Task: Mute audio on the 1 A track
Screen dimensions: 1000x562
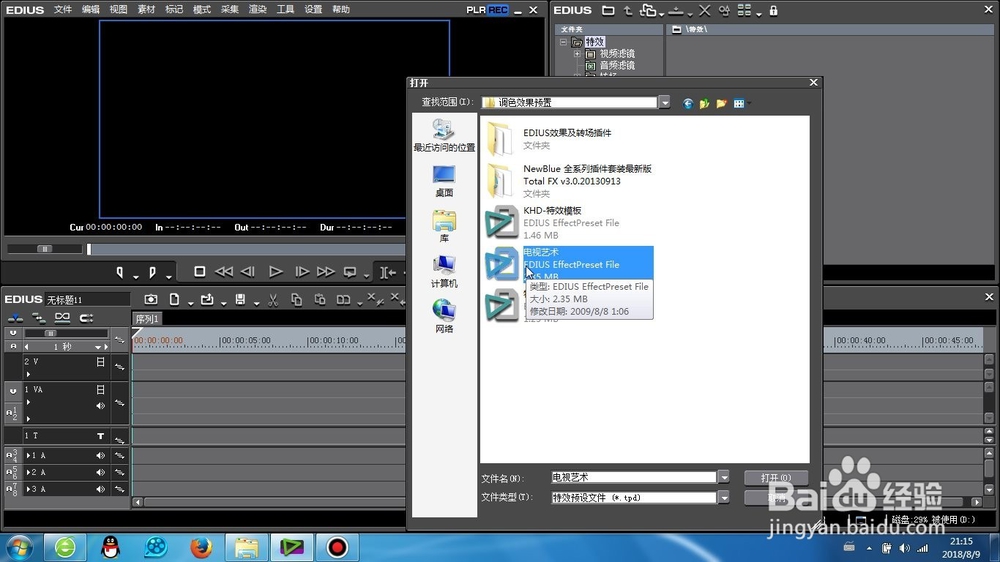Action: click(x=101, y=455)
